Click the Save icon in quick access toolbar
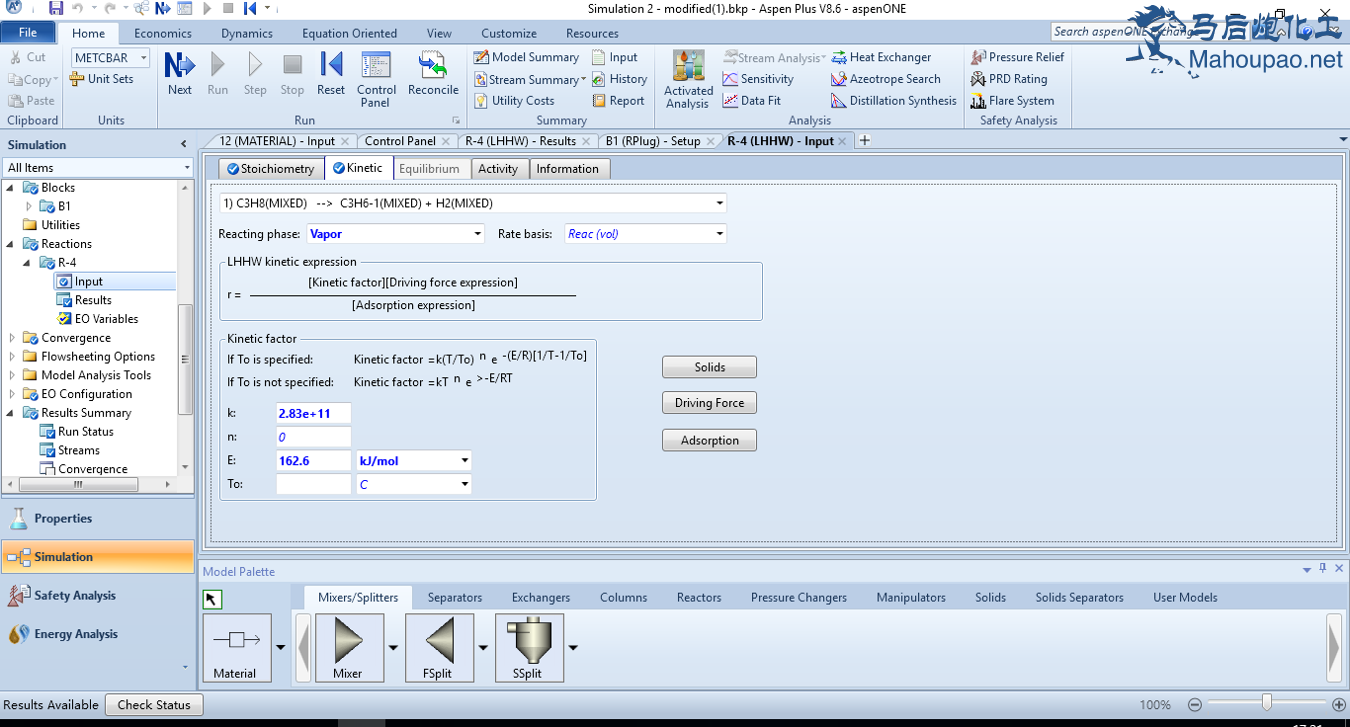 56,8
